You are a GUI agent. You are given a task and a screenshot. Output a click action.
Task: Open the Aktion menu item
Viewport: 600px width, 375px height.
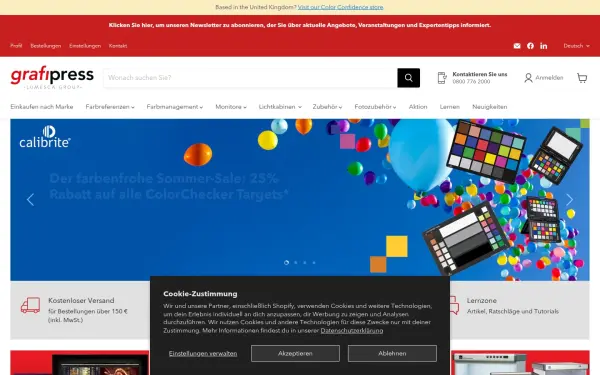[x=418, y=107]
